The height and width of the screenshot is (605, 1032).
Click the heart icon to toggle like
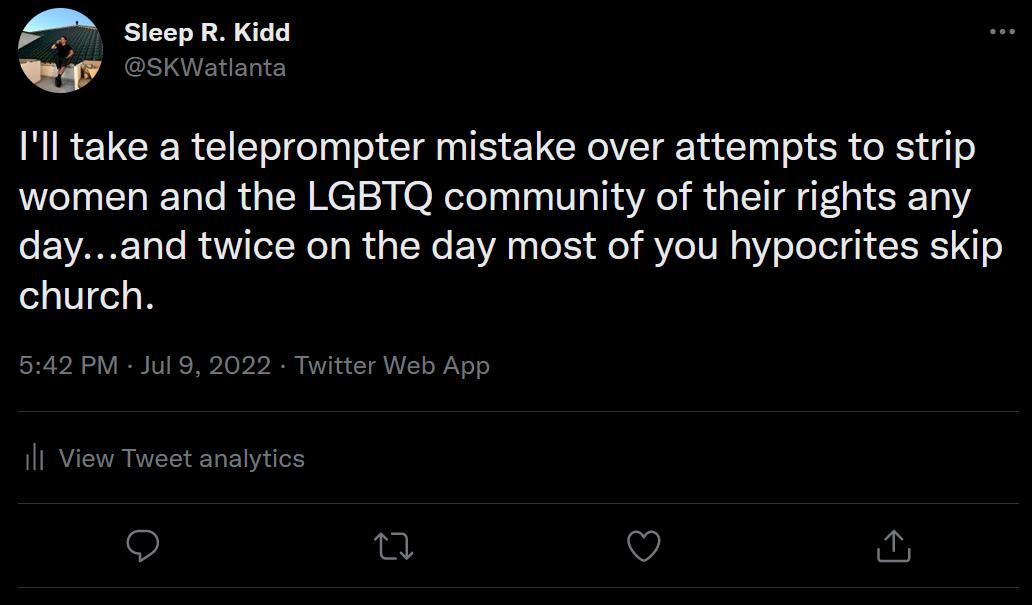coord(645,546)
